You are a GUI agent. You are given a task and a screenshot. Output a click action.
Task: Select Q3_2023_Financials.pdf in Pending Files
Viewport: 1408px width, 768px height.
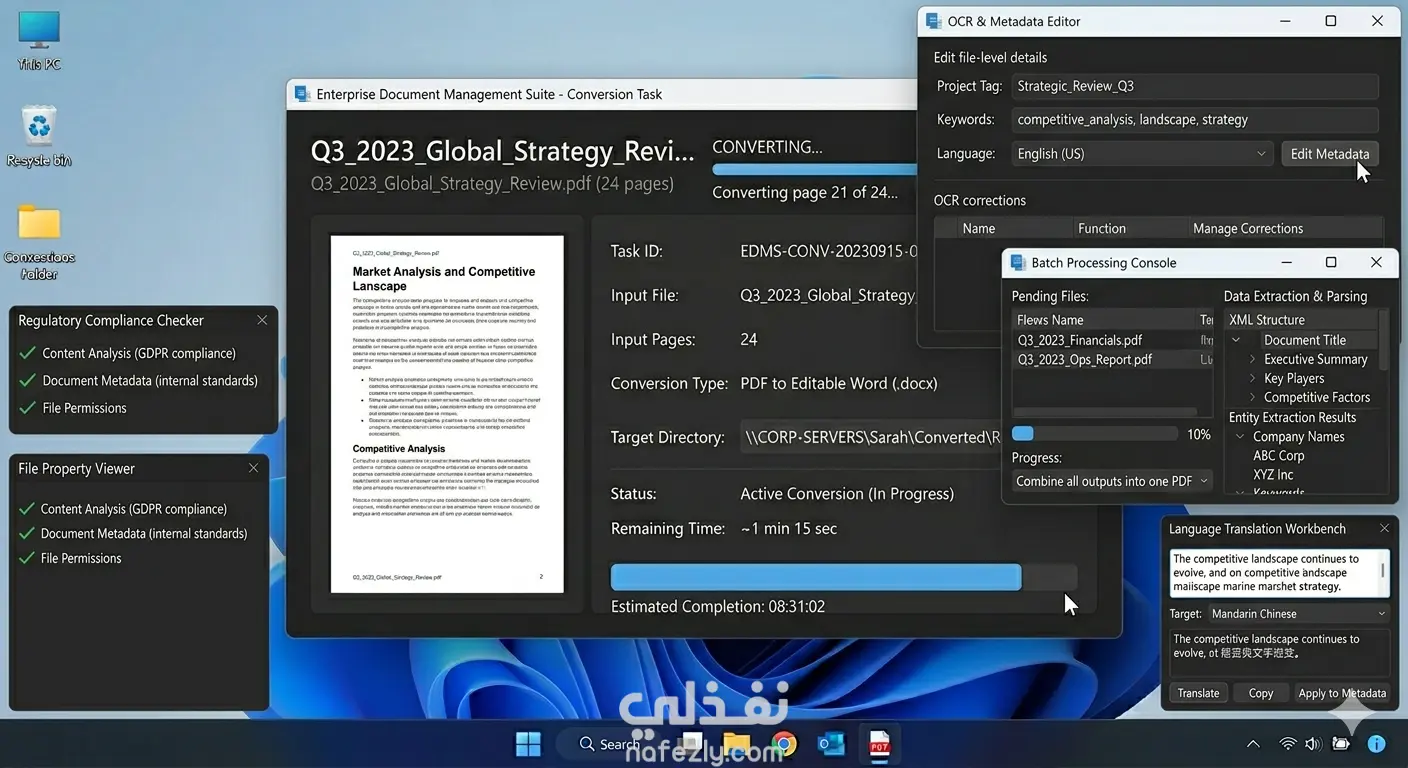[1080, 340]
